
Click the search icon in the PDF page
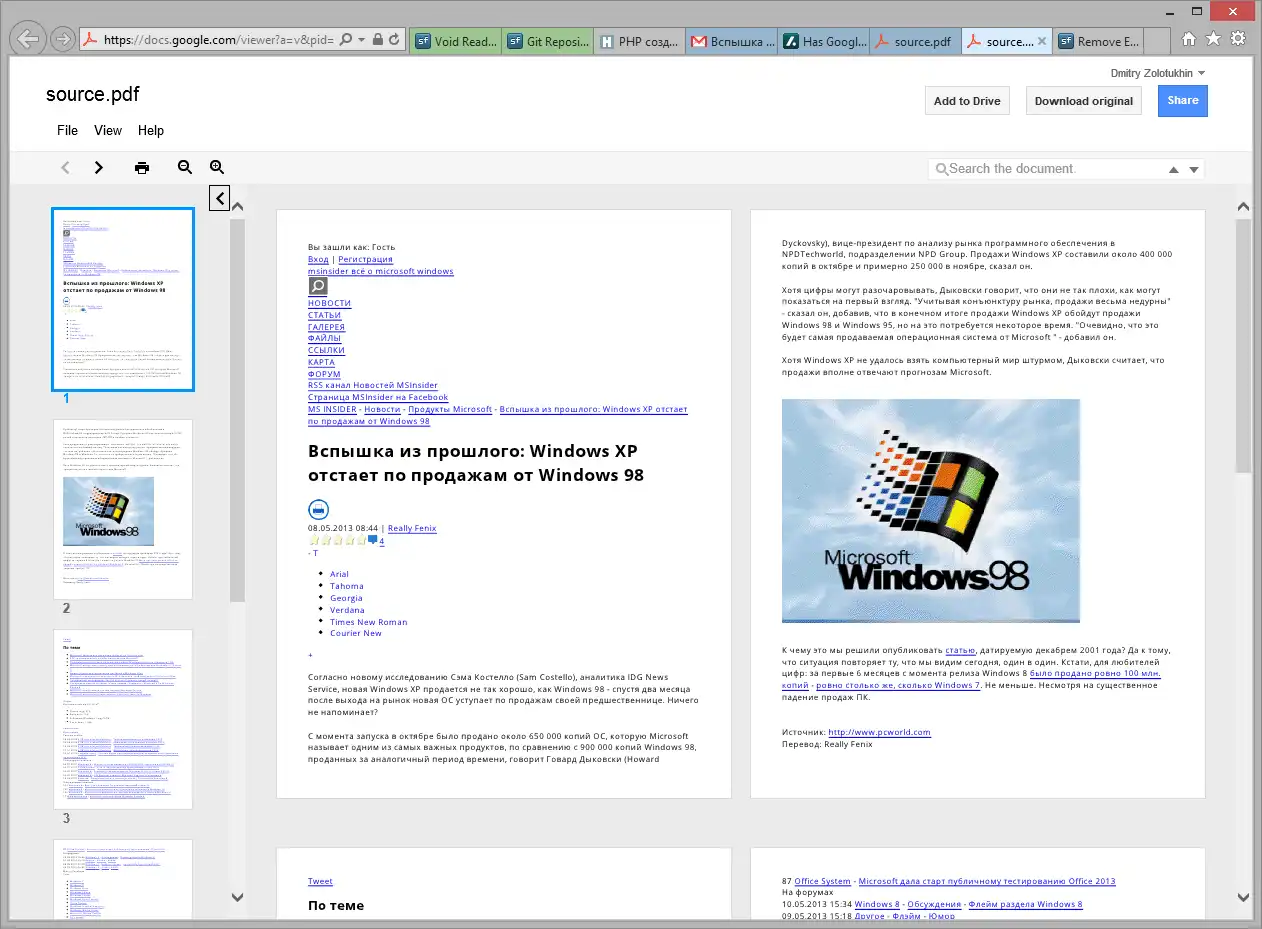[x=317, y=287]
